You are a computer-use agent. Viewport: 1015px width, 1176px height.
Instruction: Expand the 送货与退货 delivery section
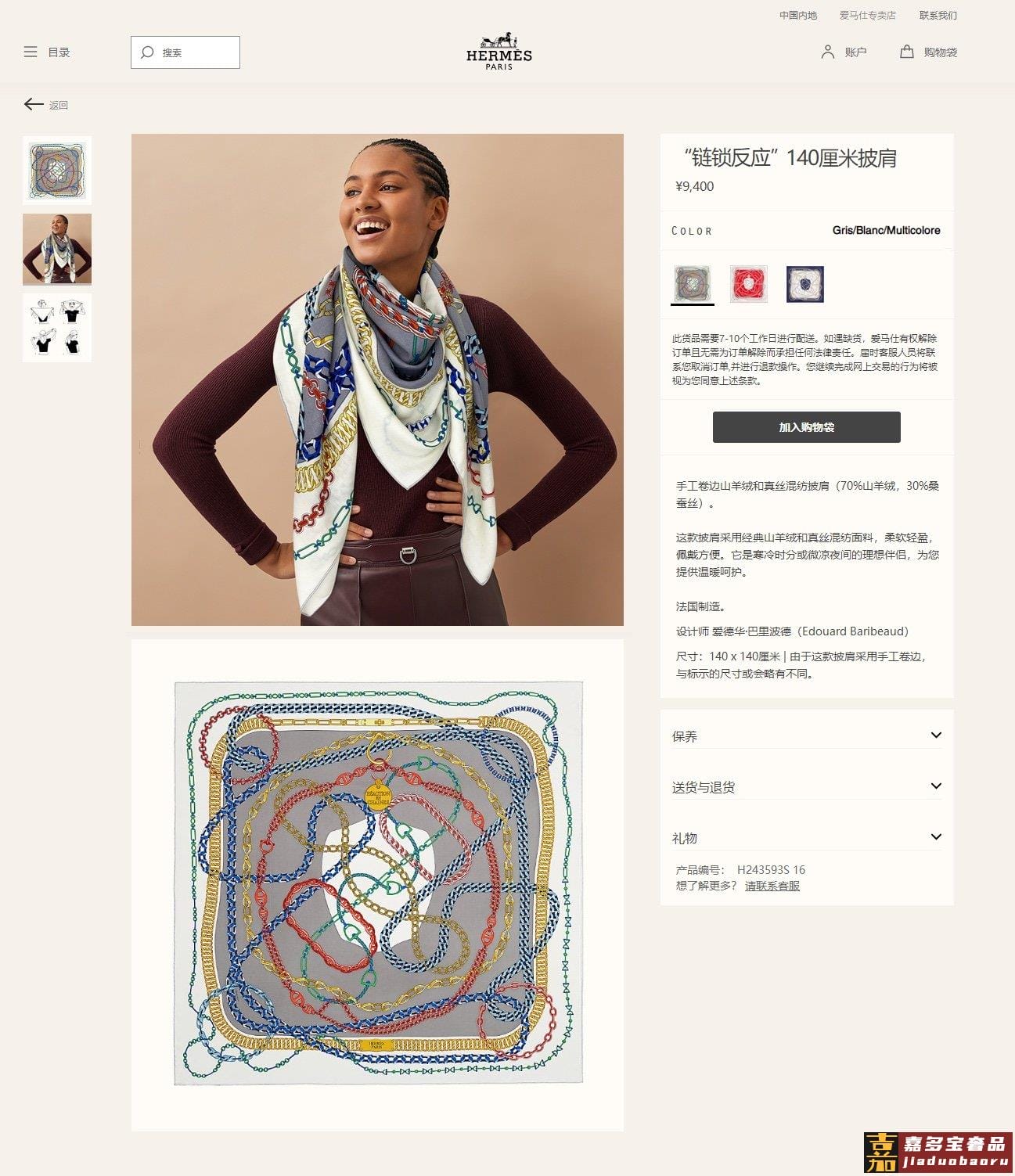pos(807,786)
